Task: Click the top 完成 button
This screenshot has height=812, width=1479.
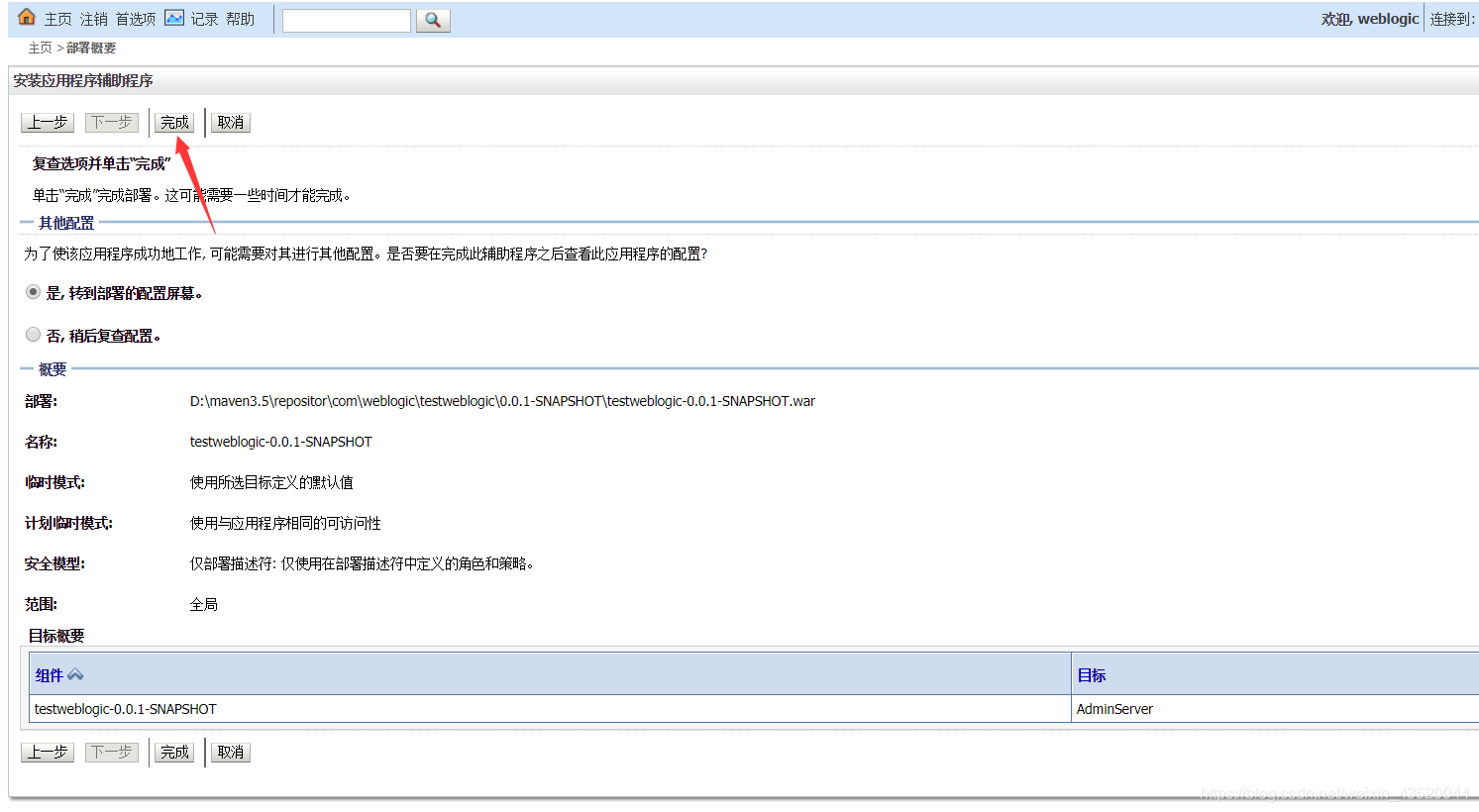Action: [174, 122]
